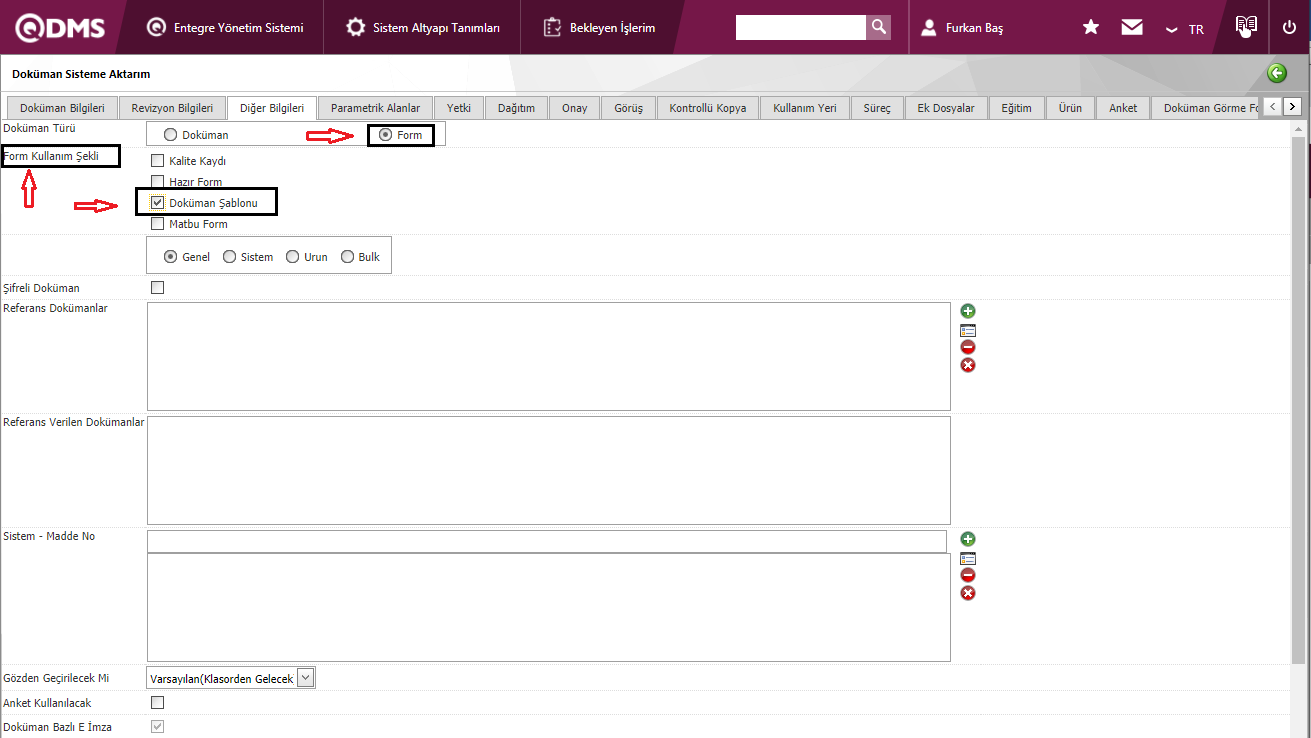The width and height of the screenshot is (1311, 738).
Task: Open the Sistem Altyapı Tanımları menu
Action: (423, 28)
